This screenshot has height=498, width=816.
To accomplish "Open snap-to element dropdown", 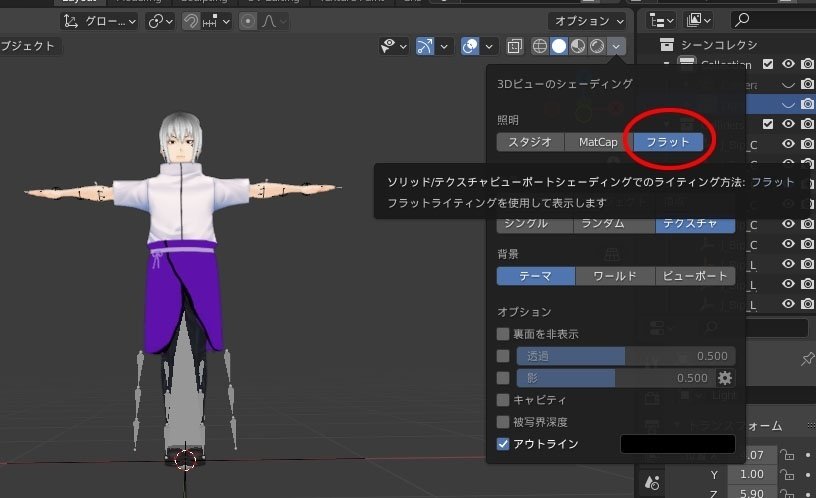I will [x=216, y=21].
